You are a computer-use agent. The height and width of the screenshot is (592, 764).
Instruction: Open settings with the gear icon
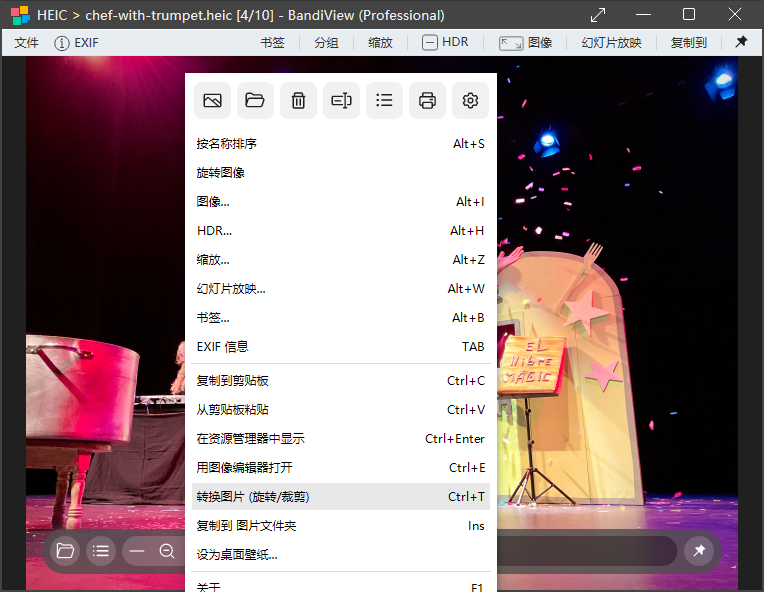click(471, 100)
